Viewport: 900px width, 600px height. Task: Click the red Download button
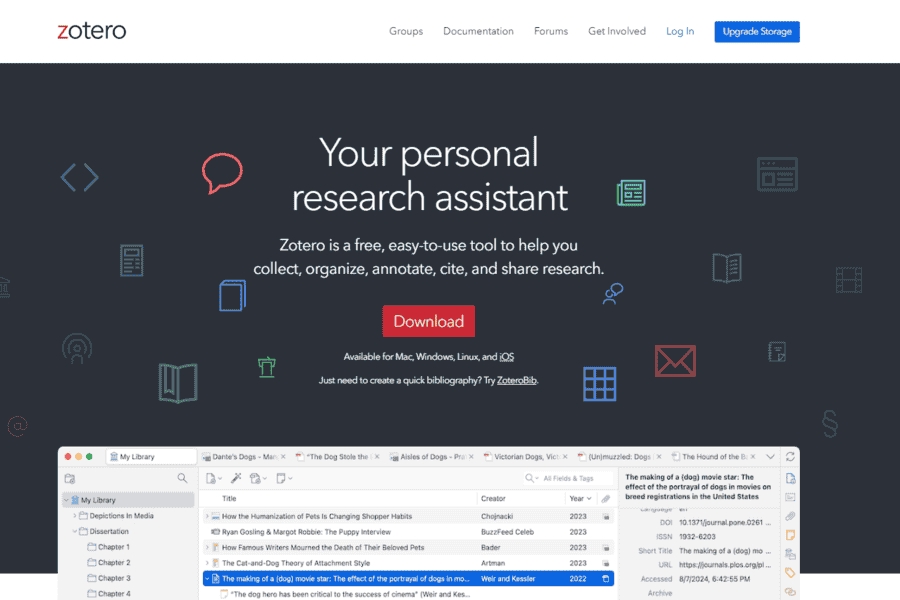[x=429, y=321]
